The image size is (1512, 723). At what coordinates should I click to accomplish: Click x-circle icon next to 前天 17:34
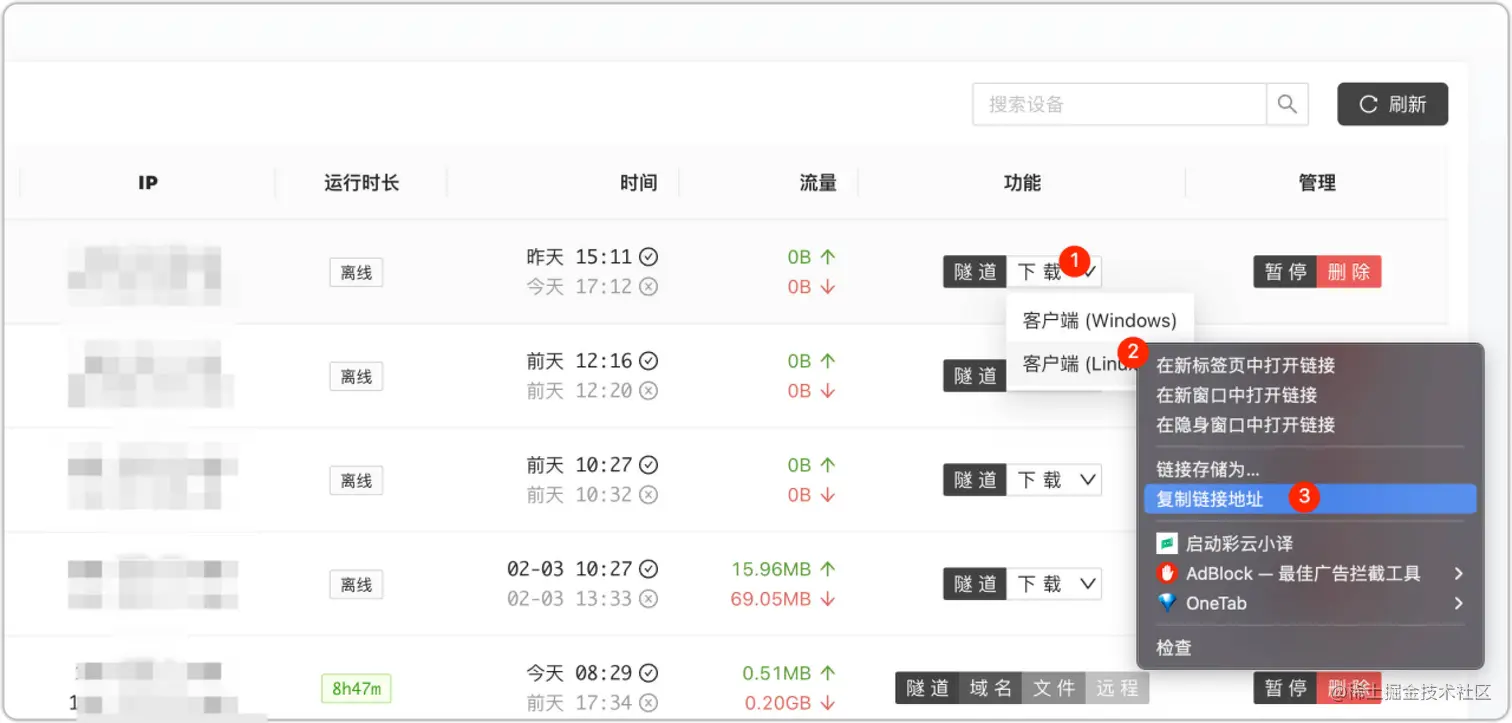tap(648, 703)
